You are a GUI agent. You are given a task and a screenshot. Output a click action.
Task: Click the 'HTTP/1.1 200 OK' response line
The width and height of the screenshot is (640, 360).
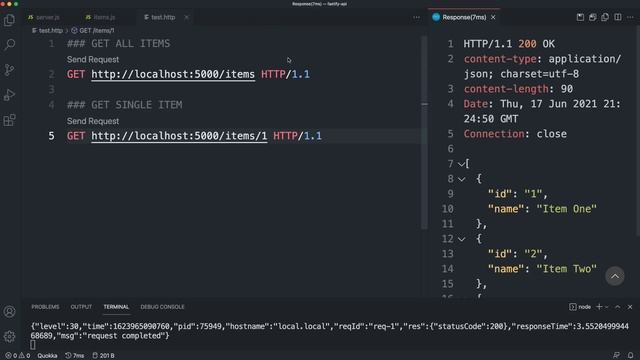509,44
